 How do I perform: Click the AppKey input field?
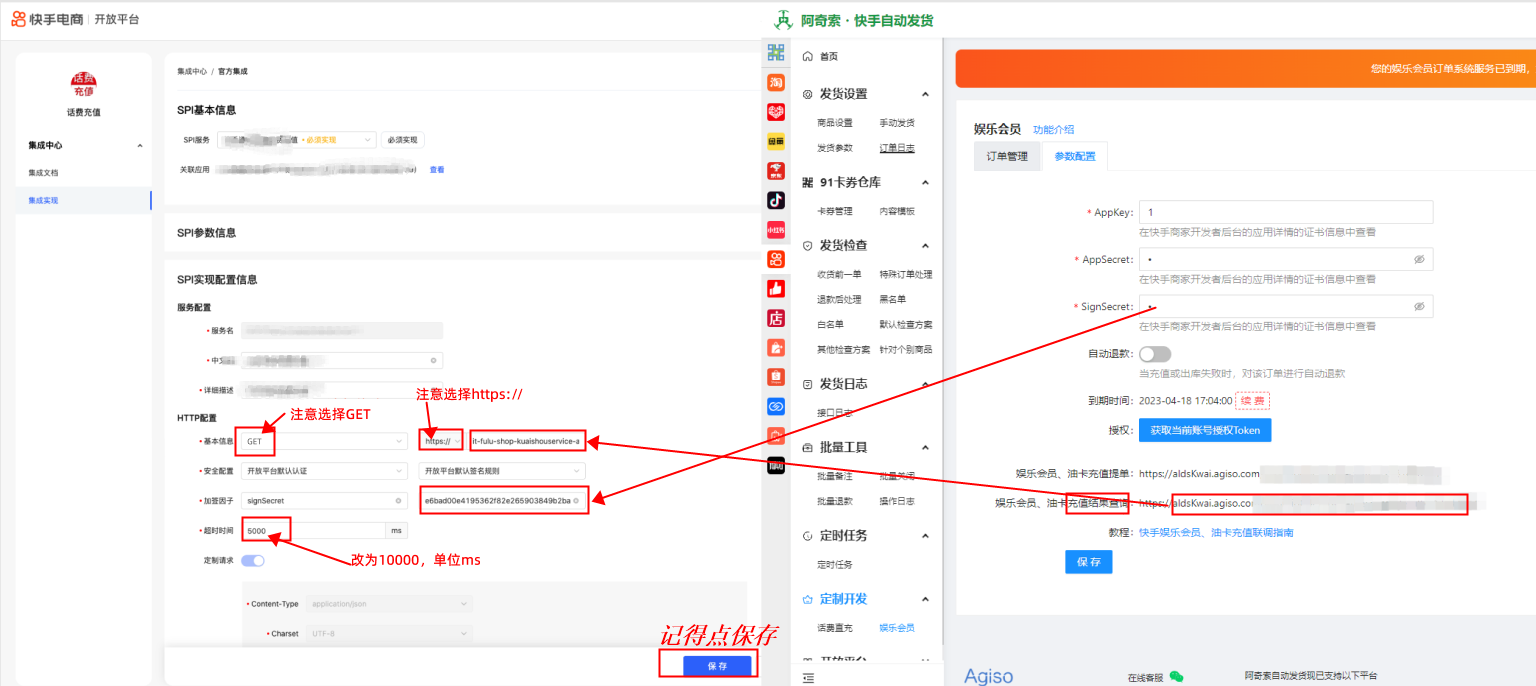click(x=1286, y=212)
